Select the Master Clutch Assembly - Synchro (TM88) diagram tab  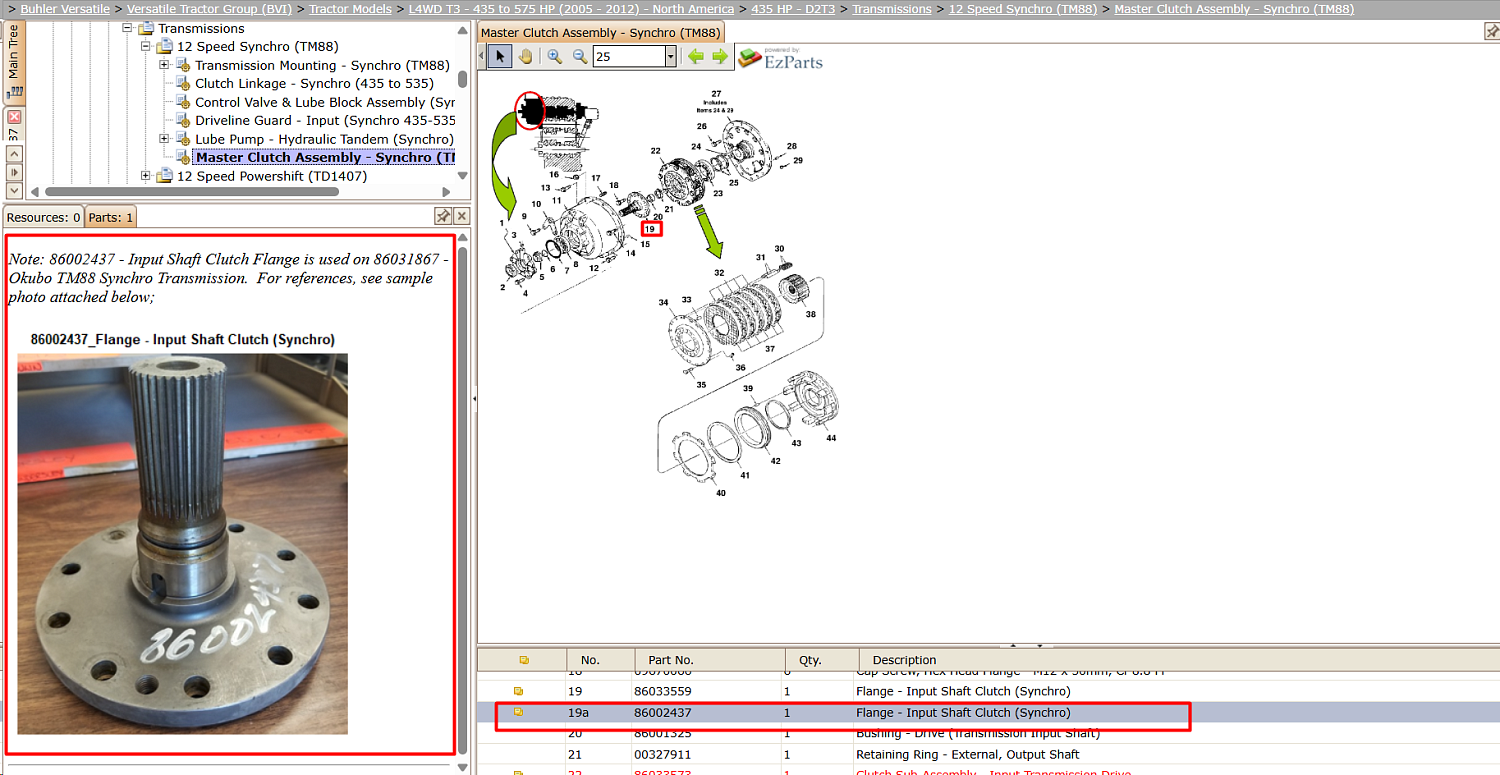pyautogui.click(x=600, y=32)
